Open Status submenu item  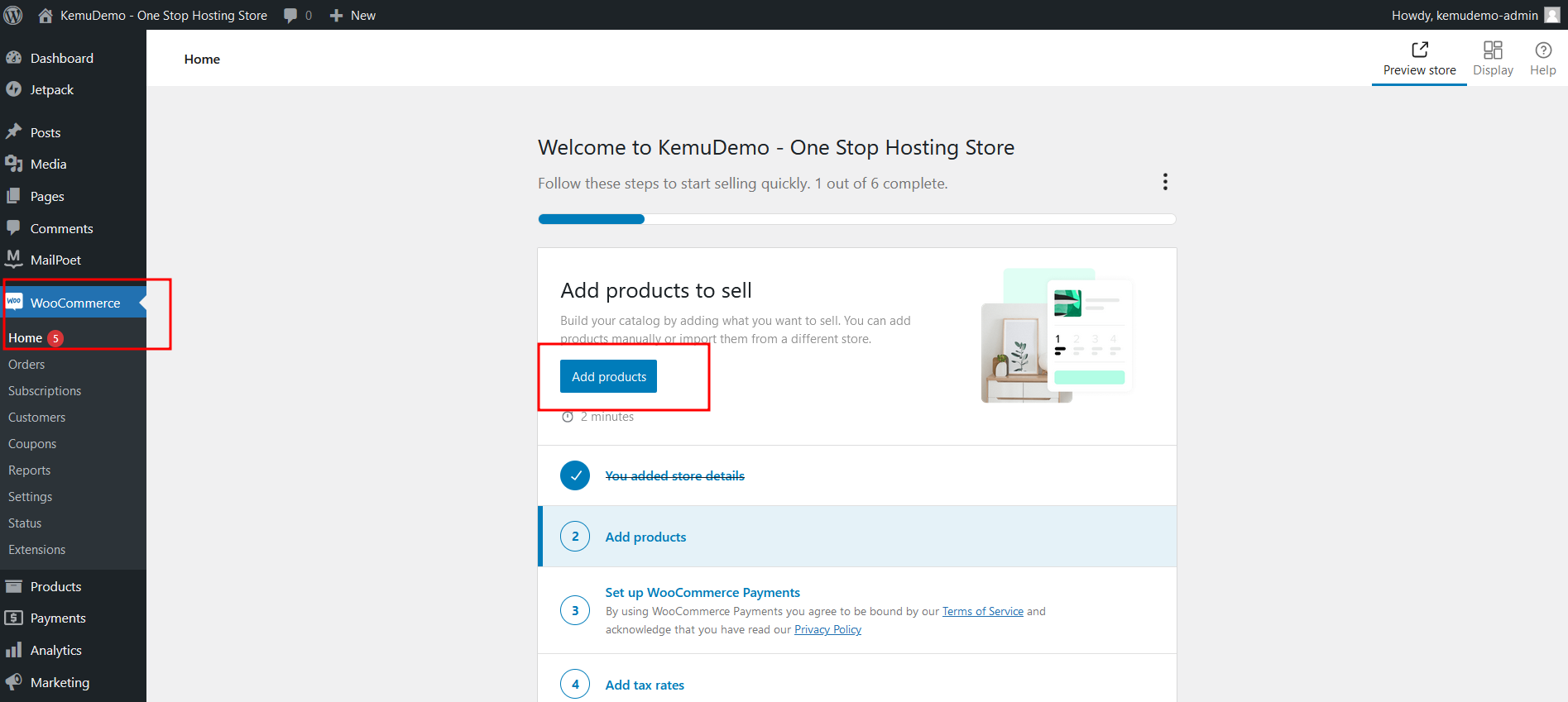click(25, 523)
